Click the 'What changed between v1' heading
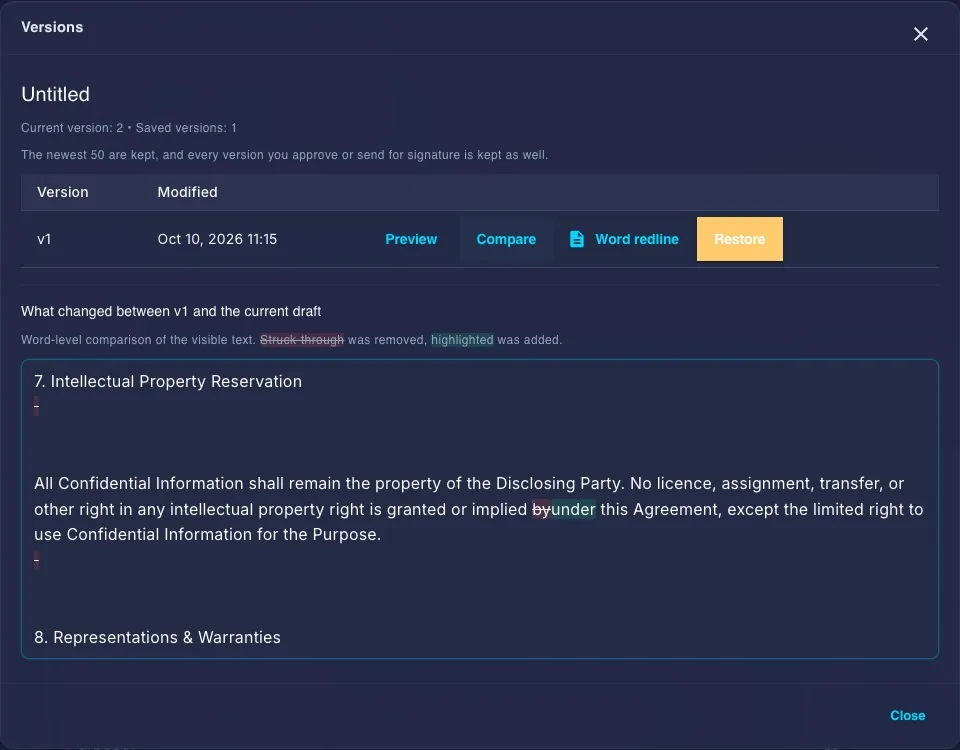The width and height of the screenshot is (960, 750). tap(171, 311)
